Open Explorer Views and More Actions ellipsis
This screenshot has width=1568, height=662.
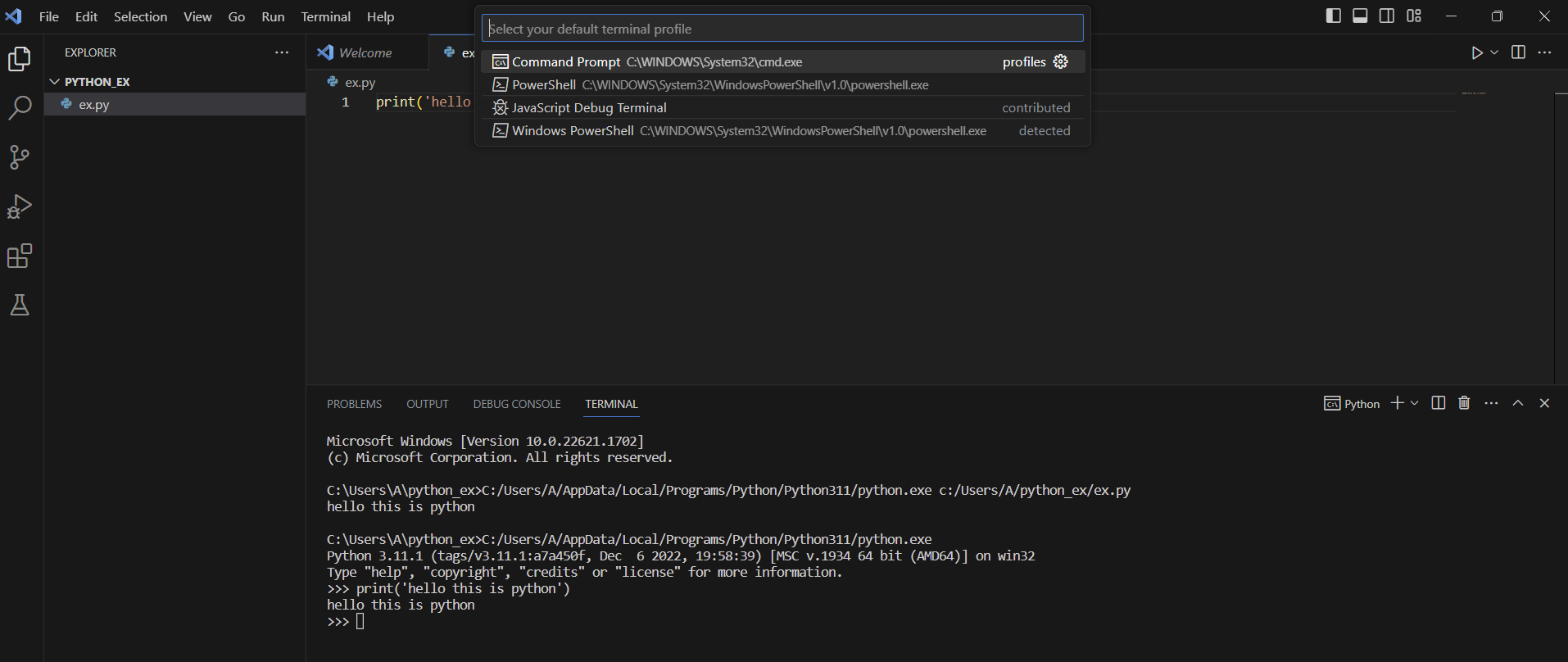coord(282,52)
